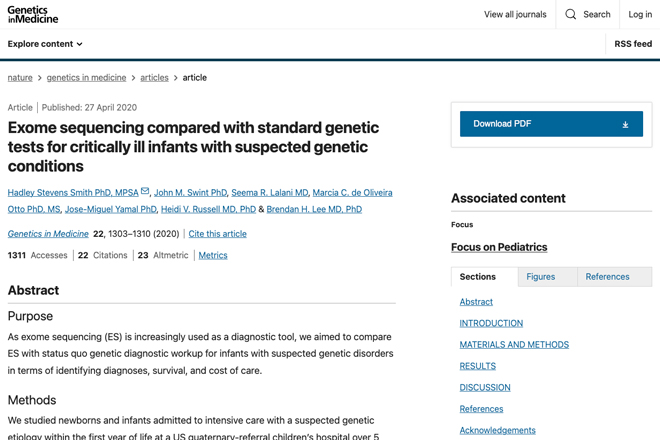The image size is (660, 440).
Task: Open View all journals
Action: click(515, 14)
